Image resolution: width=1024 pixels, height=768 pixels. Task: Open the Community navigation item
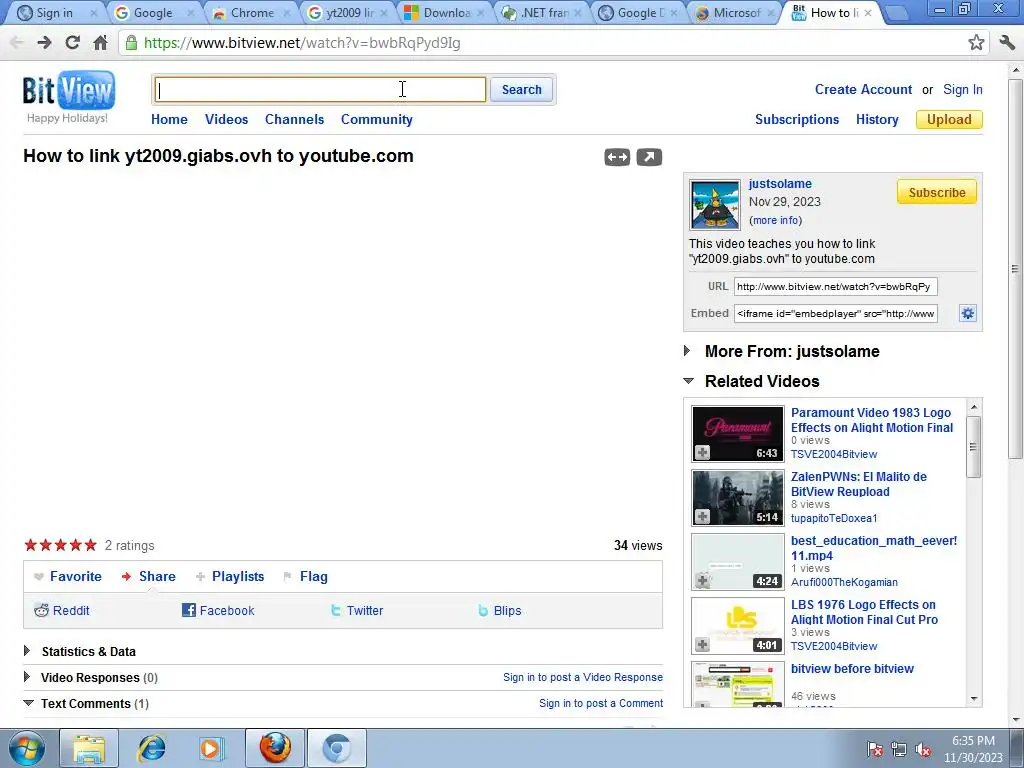(x=377, y=120)
